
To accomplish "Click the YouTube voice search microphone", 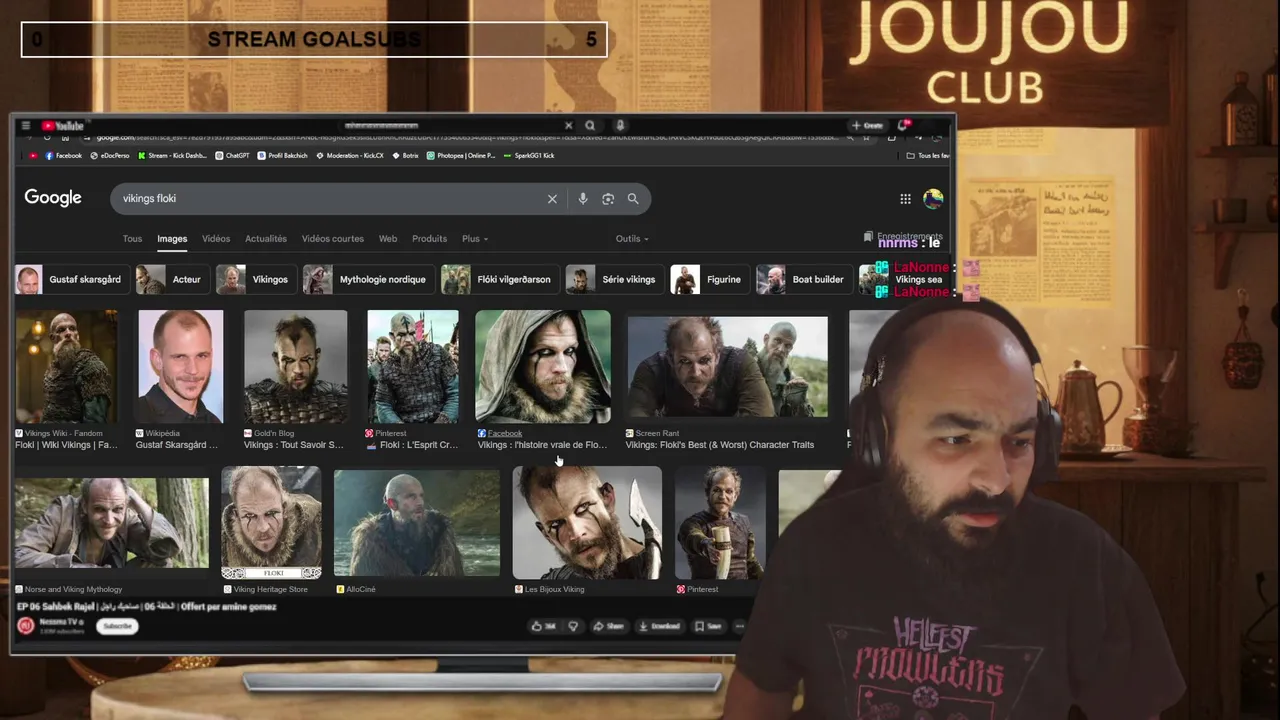I will pos(620,126).
